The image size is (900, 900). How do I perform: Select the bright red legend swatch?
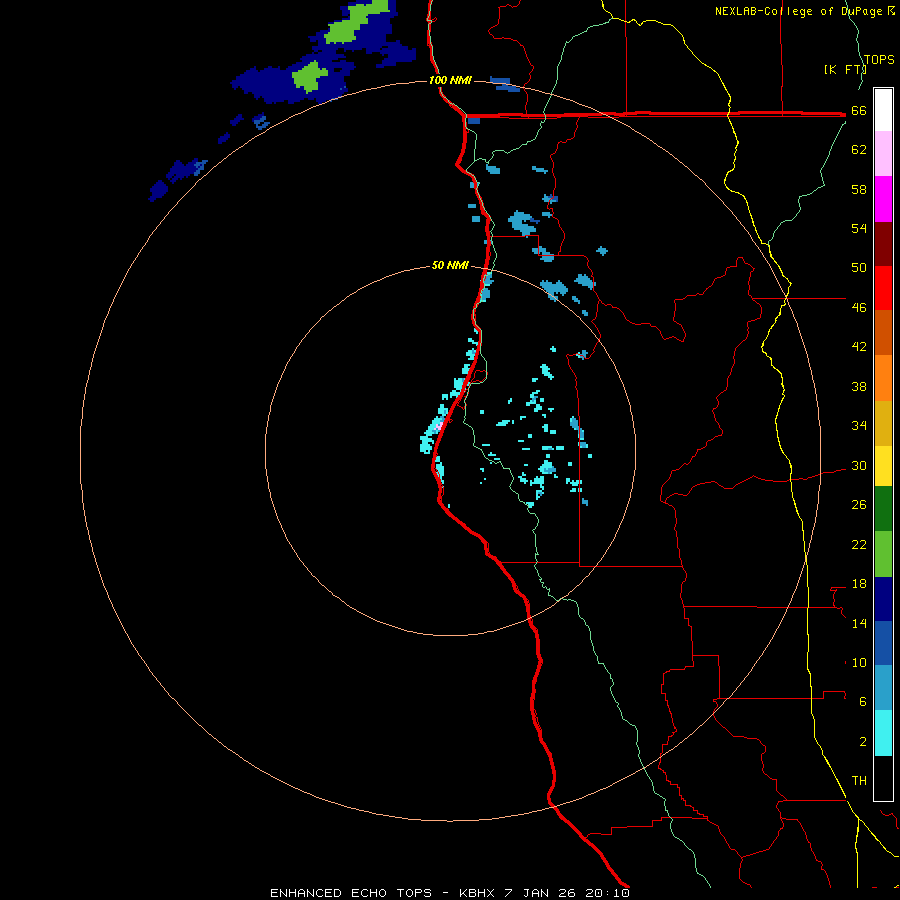[x=883, y=288]
